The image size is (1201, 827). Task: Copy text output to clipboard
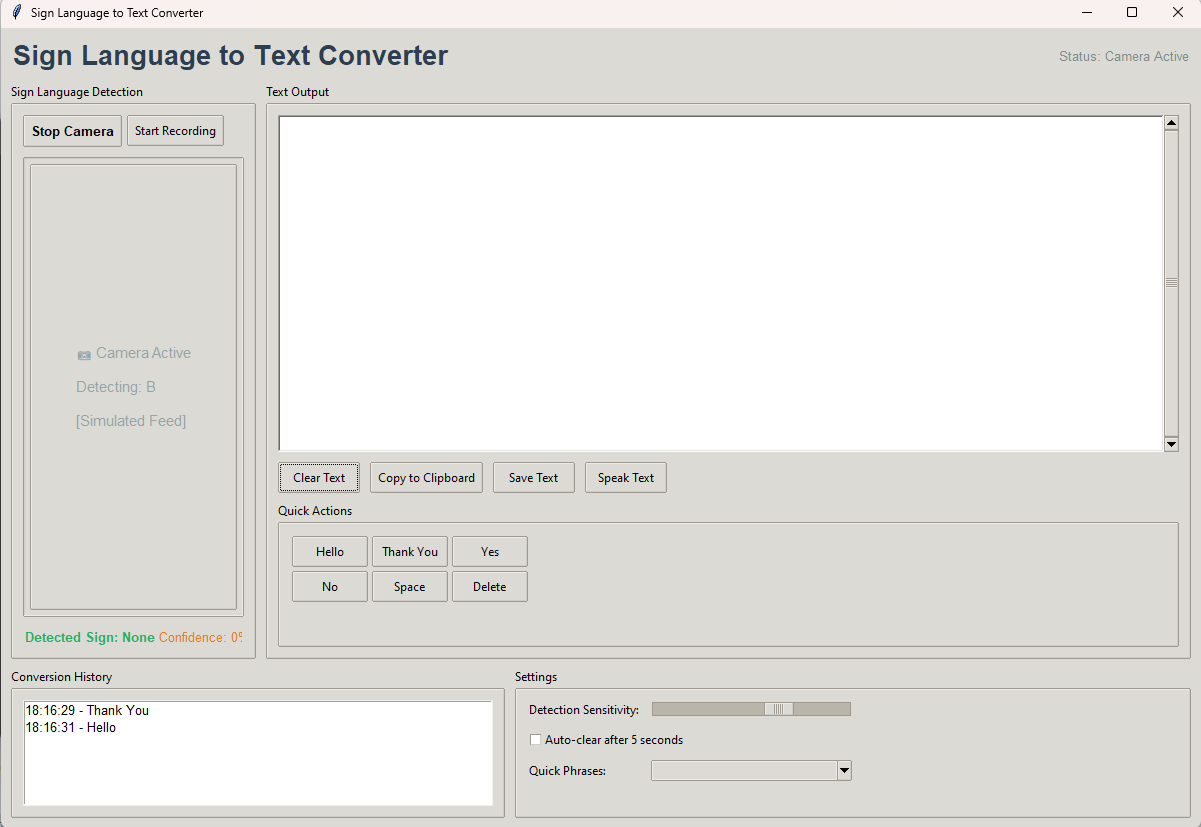[x=426, y=478]
